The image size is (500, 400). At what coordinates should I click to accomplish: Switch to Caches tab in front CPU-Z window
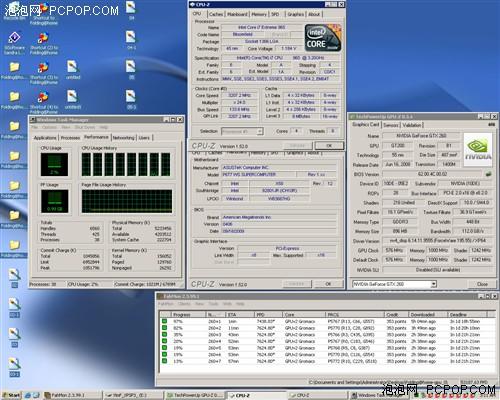(x=216, y=14)
